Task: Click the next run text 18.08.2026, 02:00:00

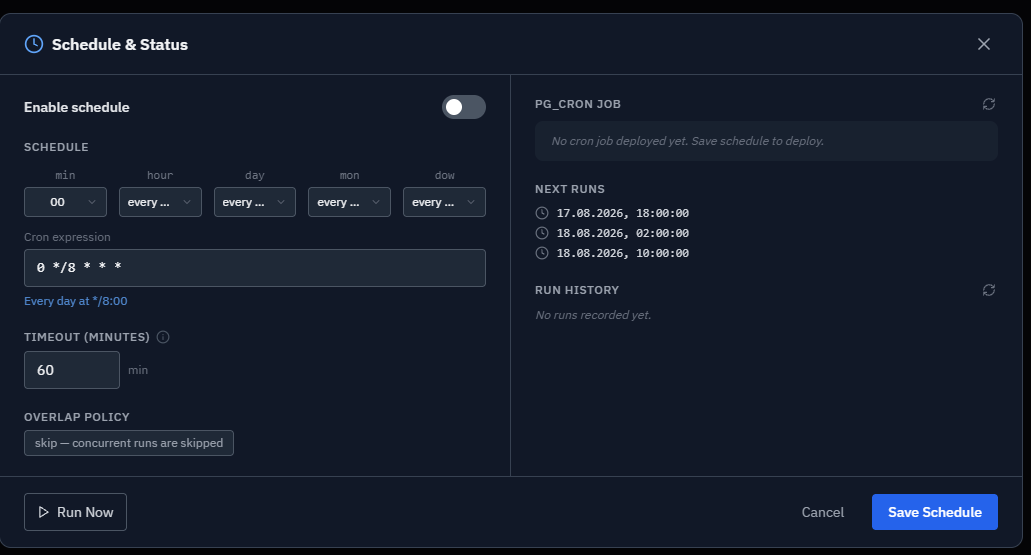Action: click(623, 233)
